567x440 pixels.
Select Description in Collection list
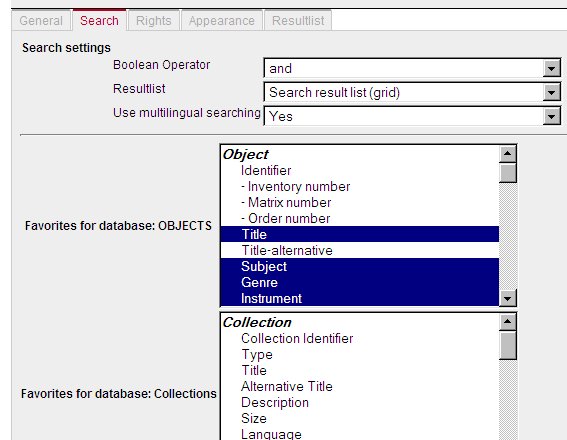(x=359, y=402)
